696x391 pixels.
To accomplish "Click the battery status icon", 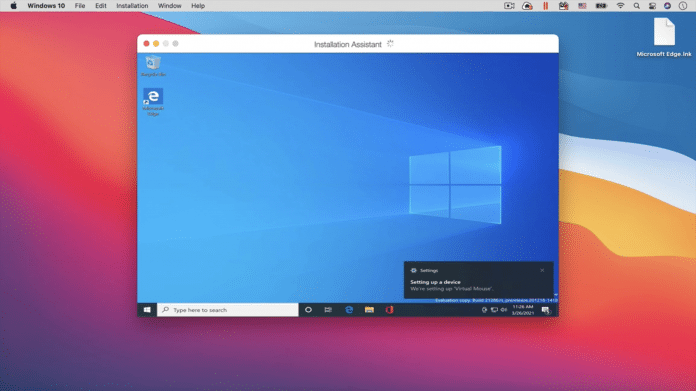I will click(x=601, y=6).
